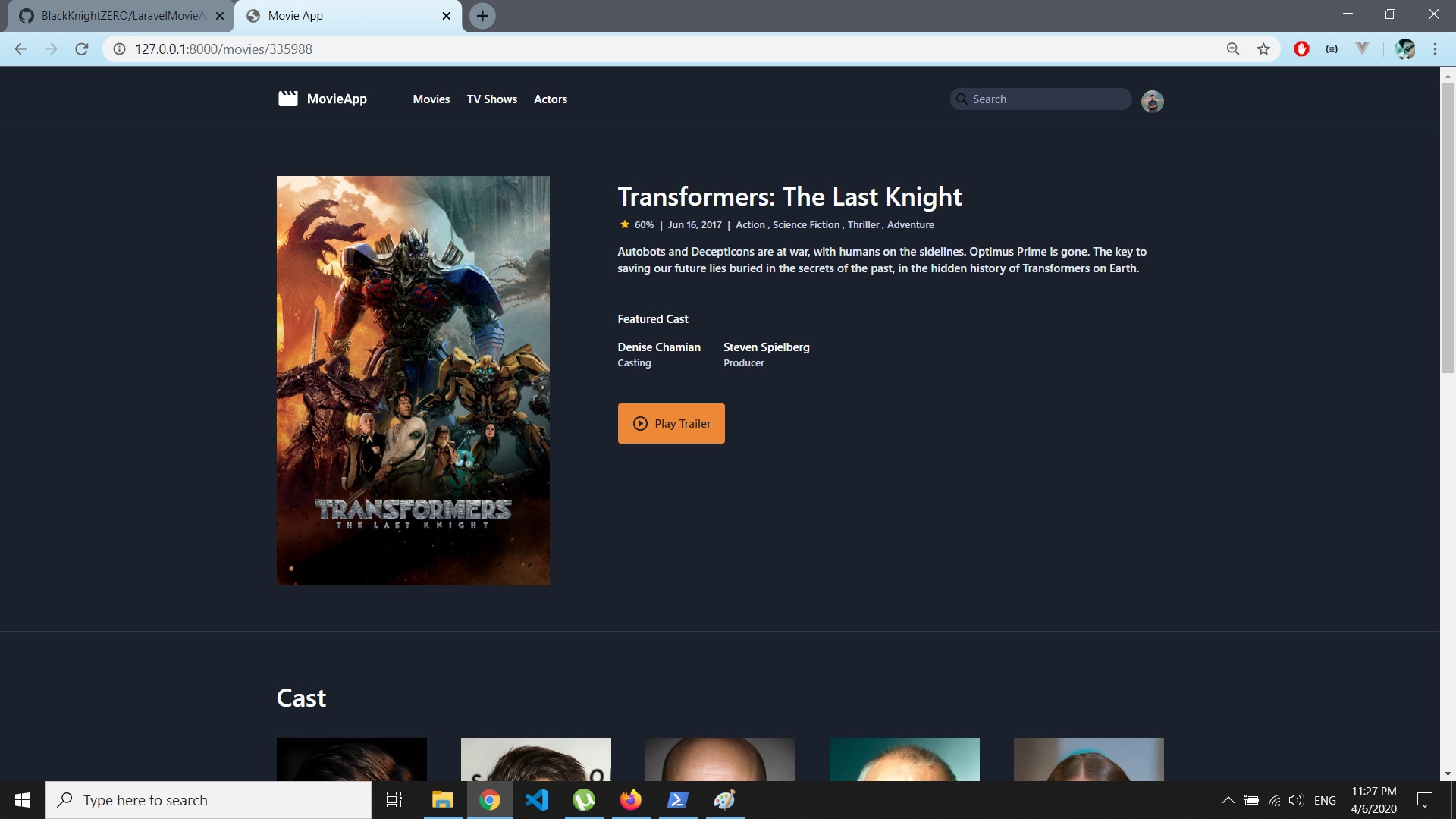
Task: Click the MovieApp clapperboard logo icon
Action: [x=289, y=98]
